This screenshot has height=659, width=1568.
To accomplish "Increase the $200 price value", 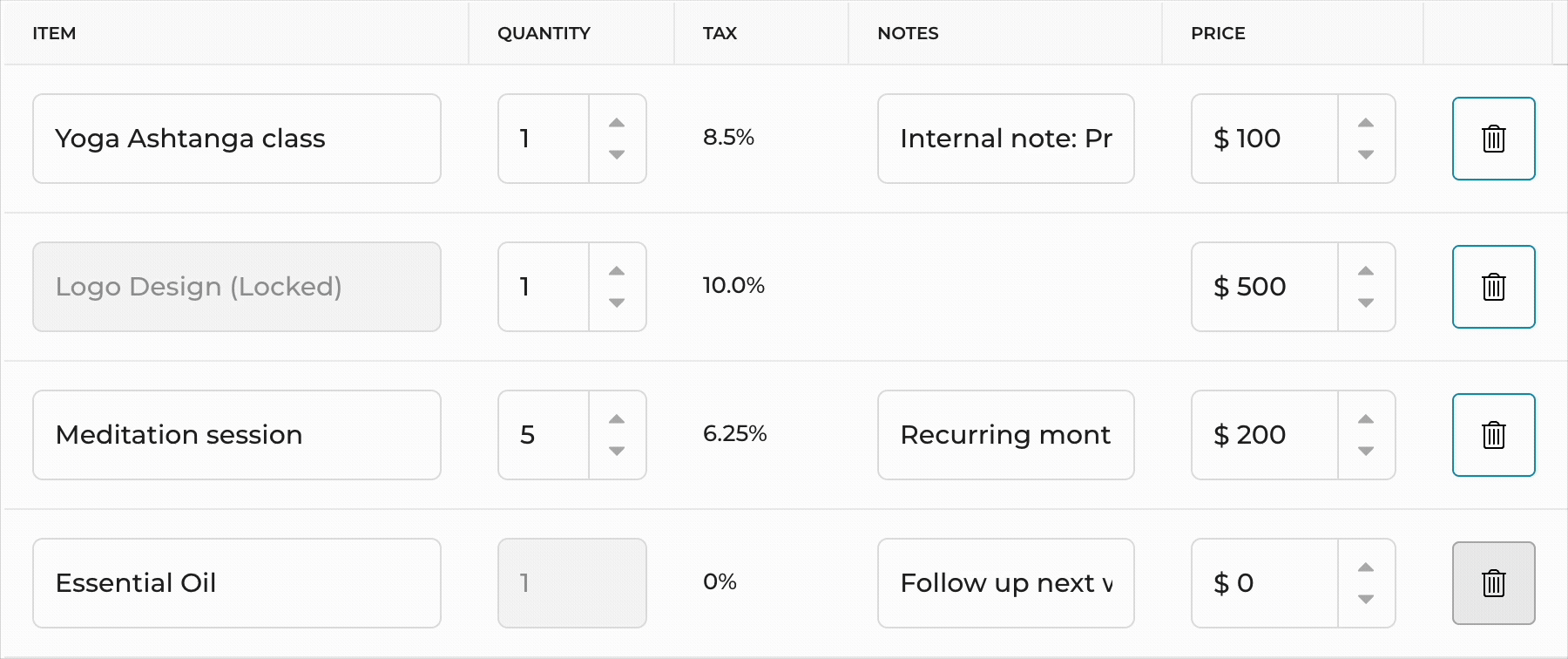I will coord(1366,419).
